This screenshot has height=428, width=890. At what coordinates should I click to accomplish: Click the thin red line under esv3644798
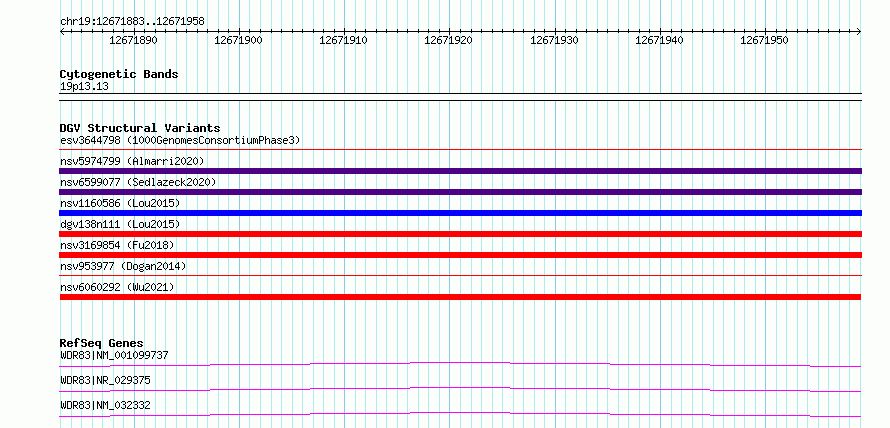pos(460,150)
